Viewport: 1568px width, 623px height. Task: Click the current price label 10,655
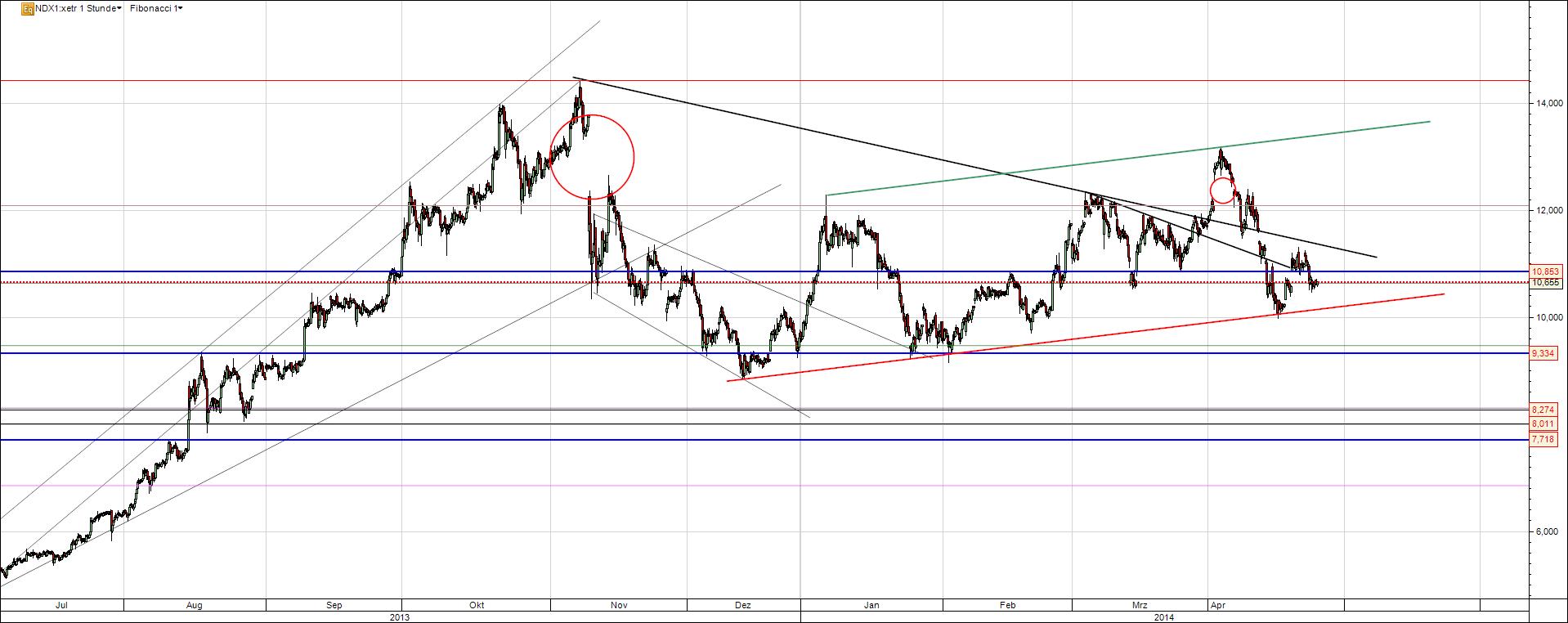pos(1546,283)
